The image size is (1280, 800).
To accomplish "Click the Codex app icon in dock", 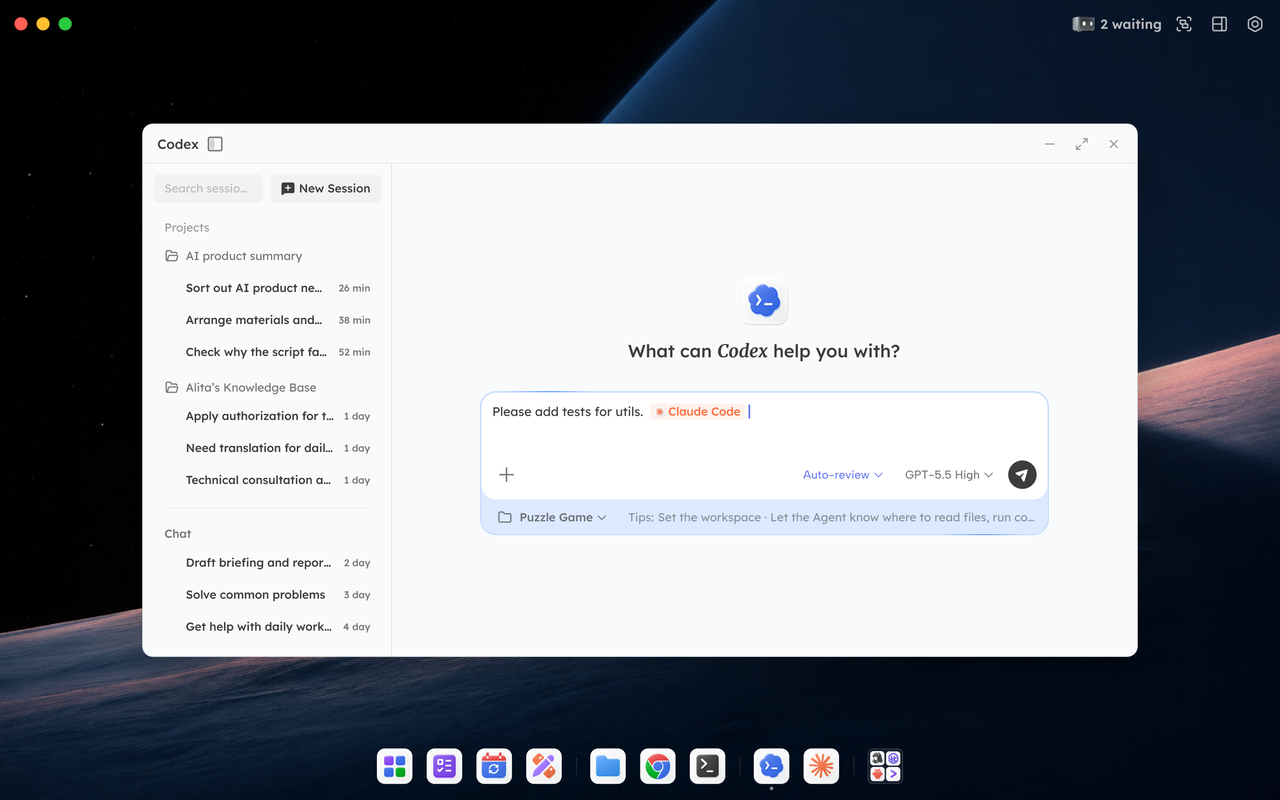I will click(x=771, y=766).
